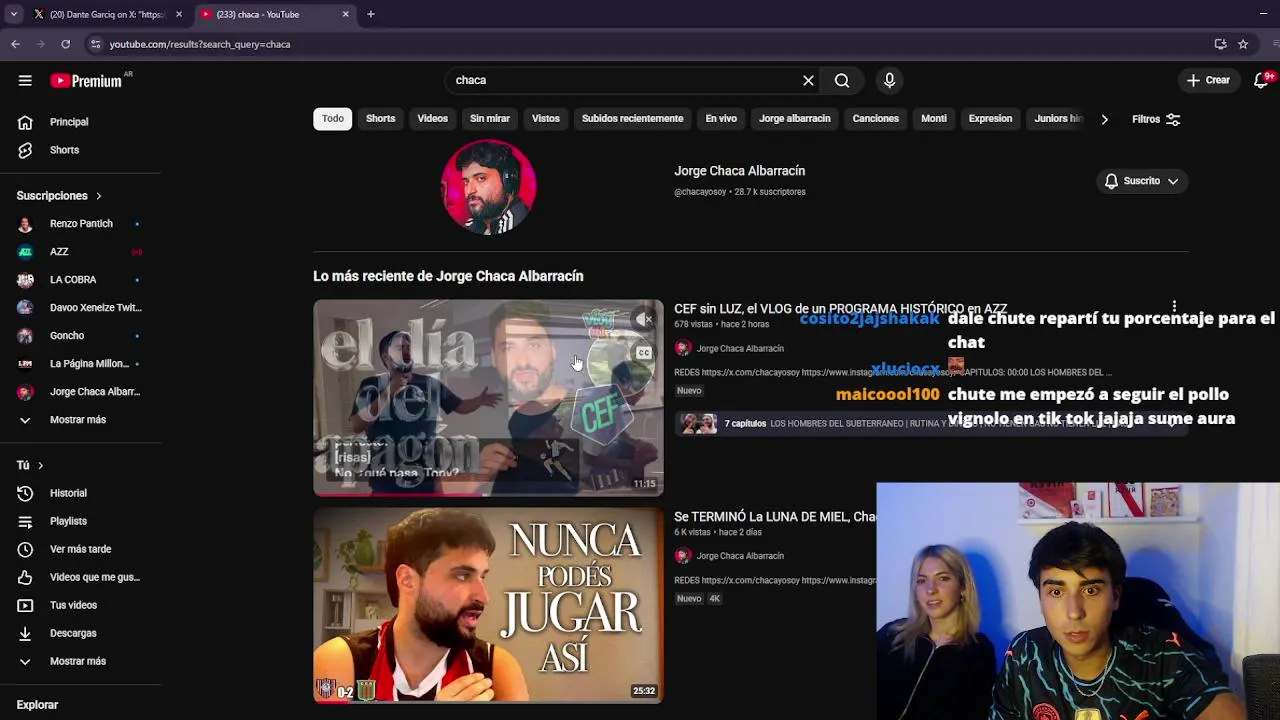The width and height of the screenshot is (1280, 720).
Task: Click the address bar URL
Action: pyautogui.click(x=200, y=44)
